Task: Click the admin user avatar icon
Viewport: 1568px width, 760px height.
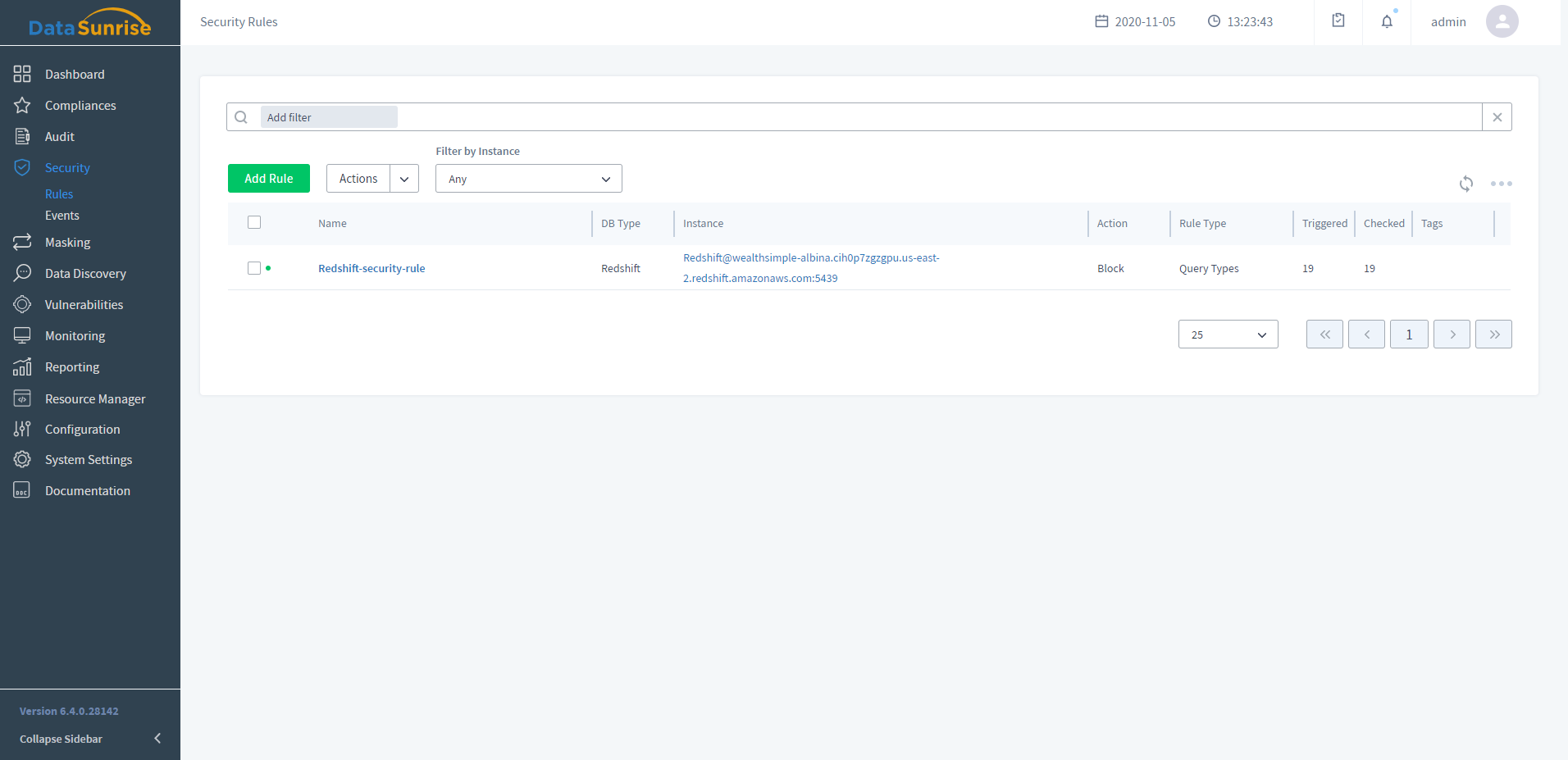Action: (x=1502, y=22)
